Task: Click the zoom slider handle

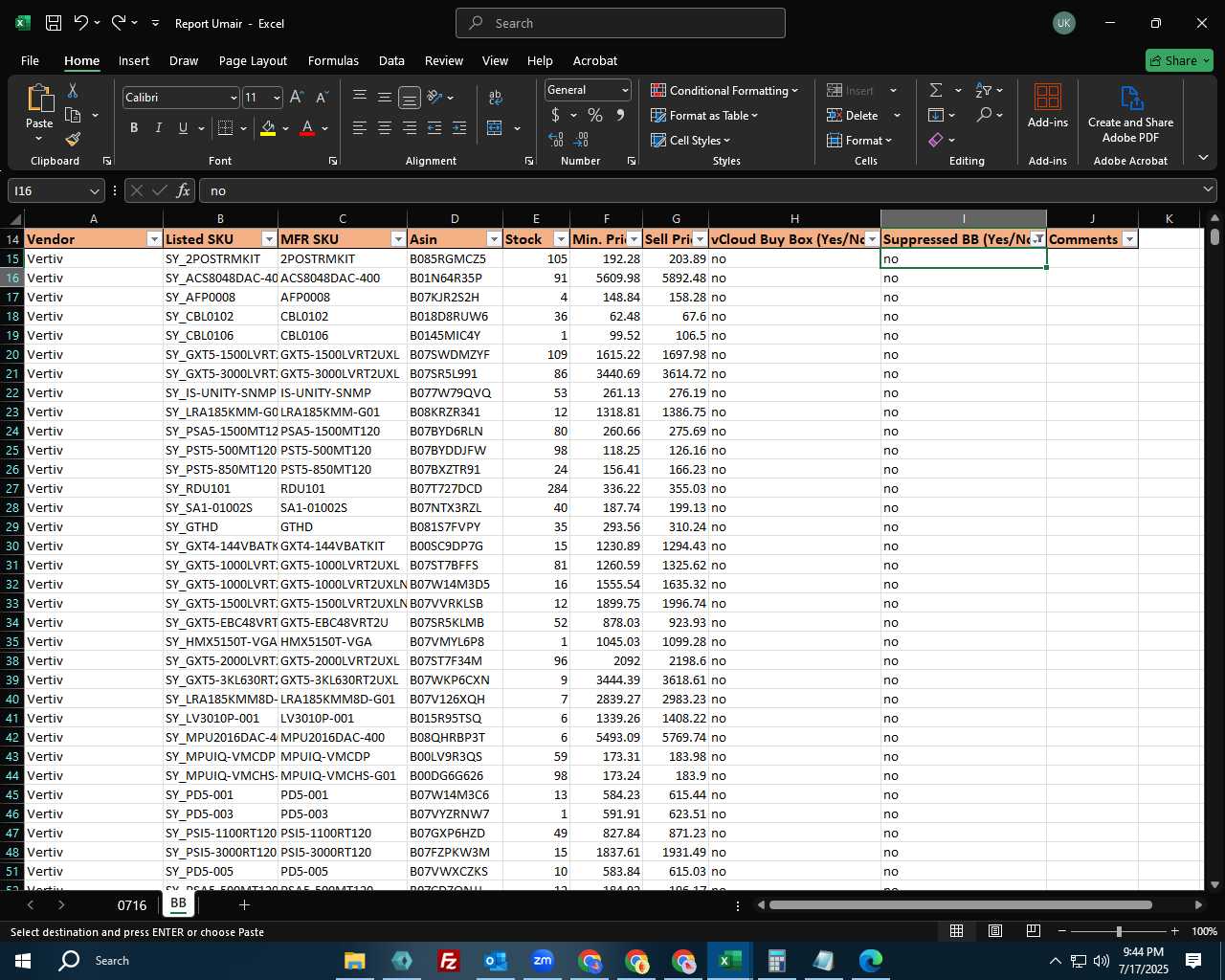Action: point(1119,931)
